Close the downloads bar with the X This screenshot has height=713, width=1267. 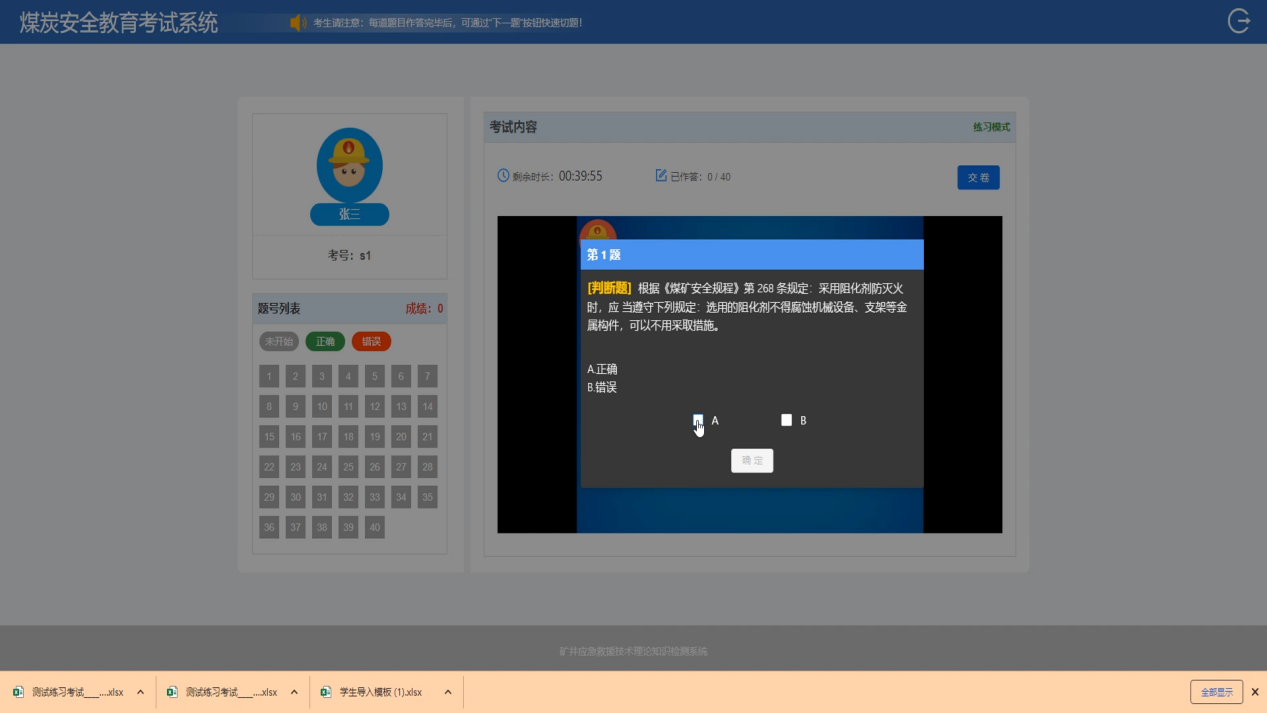pyautogui.click(x=1255, y=692)
